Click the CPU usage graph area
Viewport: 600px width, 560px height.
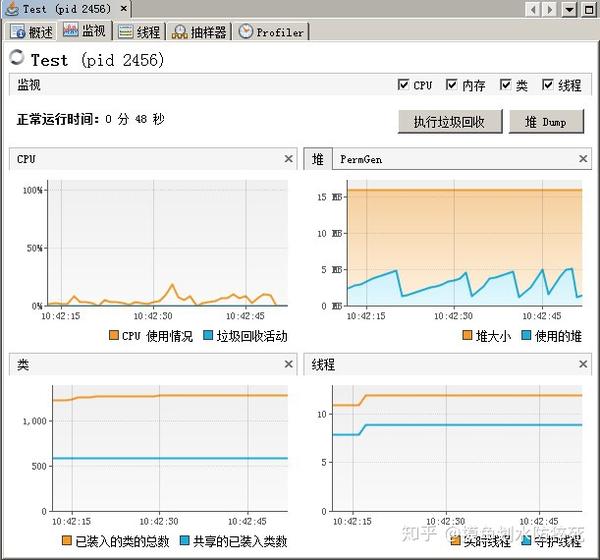167,243
